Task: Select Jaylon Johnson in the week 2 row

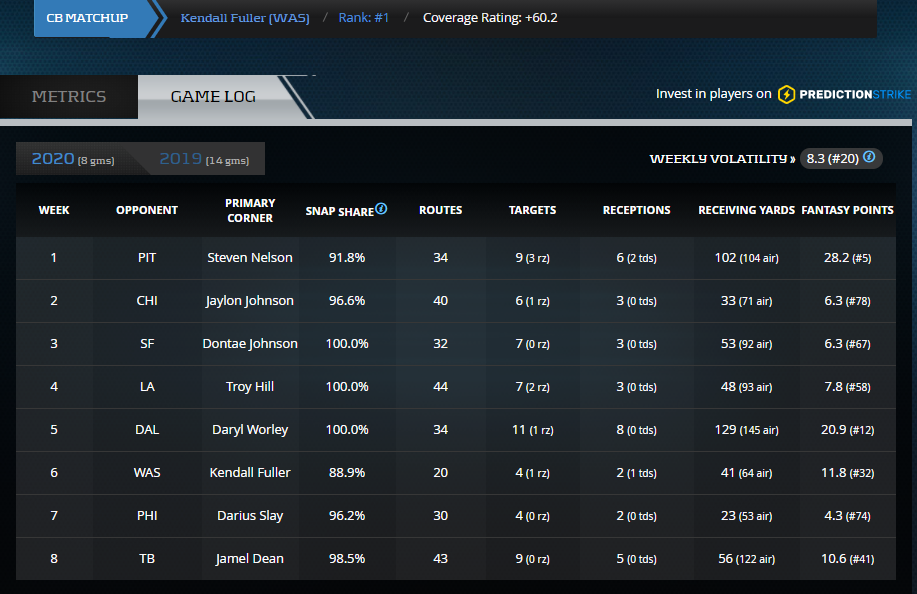Action: click(250, 301)
